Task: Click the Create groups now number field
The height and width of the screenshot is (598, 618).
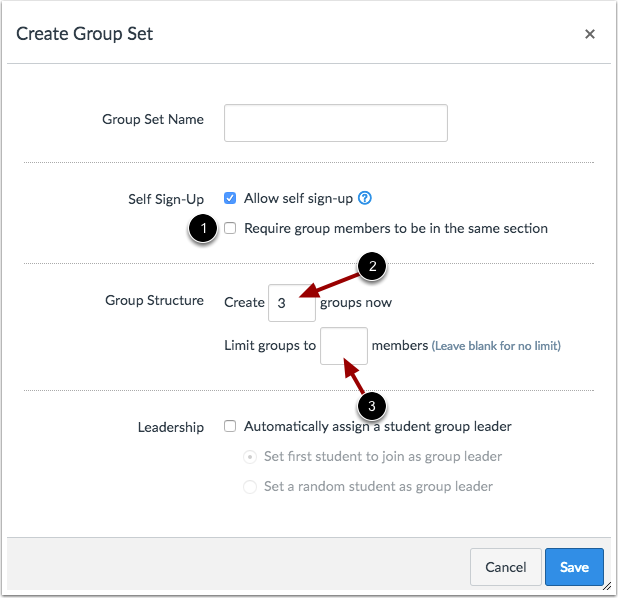Action: coord(292,303)
